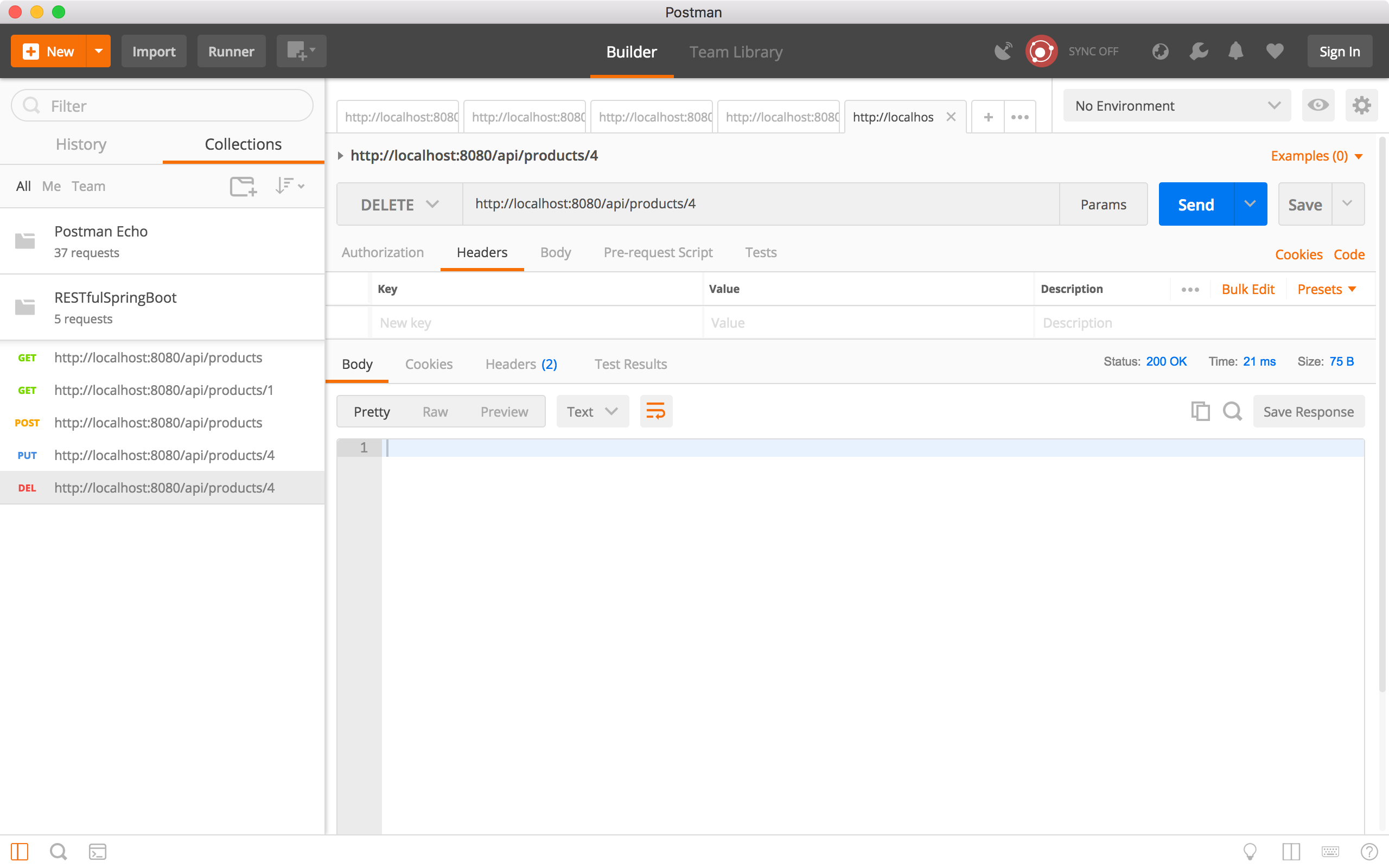Open the browser globe icon in header
The image size is (1389, 868).
[1160, 51]
